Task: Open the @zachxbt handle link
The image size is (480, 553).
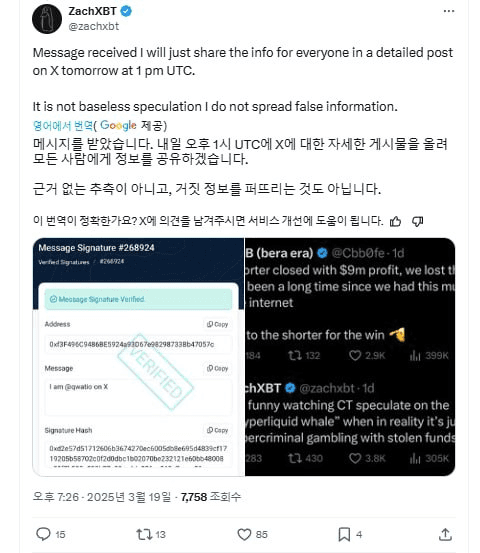Action: tap(93, 26)
